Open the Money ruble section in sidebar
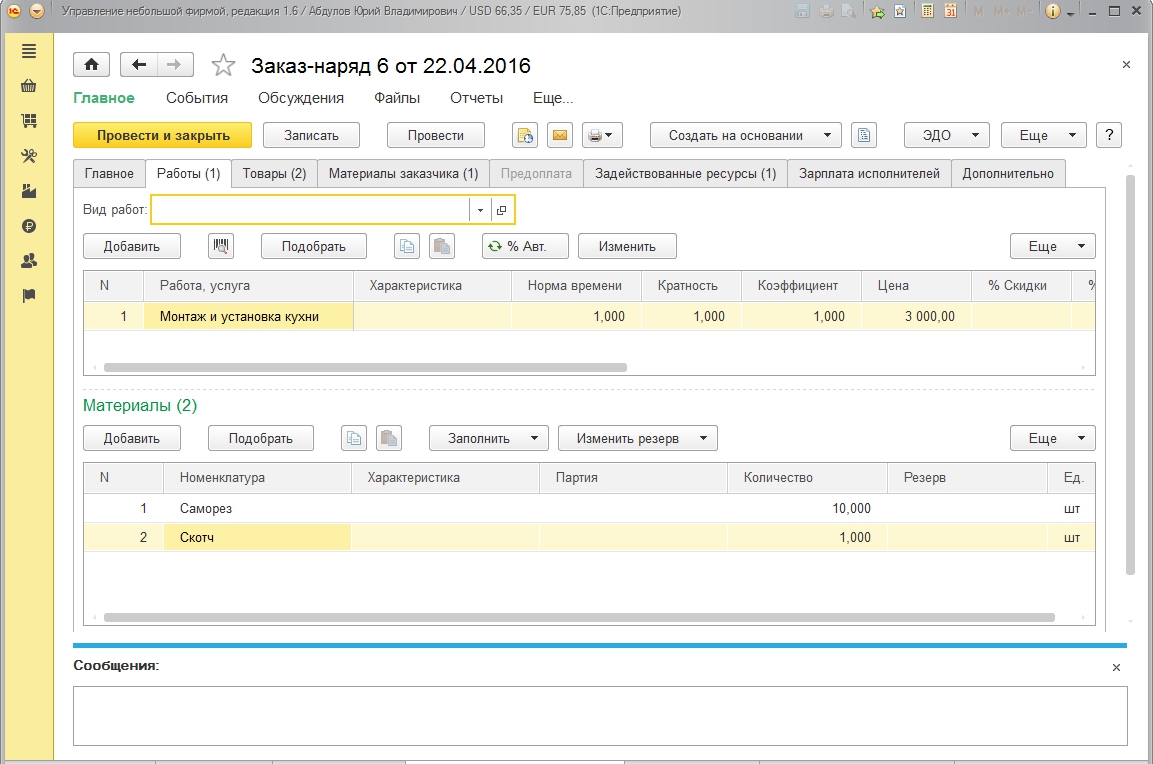The height and width of the screenshot is (764, 1153). pos(29,226)
